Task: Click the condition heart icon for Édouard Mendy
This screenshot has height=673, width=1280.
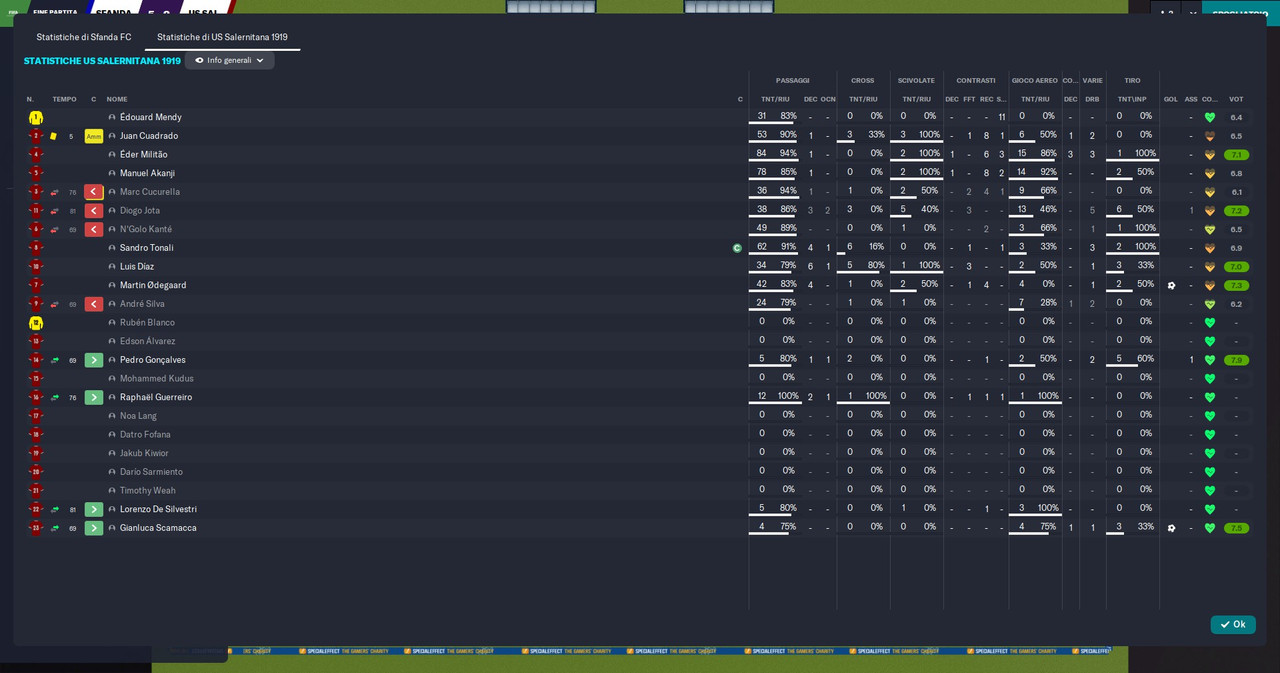Action: coord(1210,117)
